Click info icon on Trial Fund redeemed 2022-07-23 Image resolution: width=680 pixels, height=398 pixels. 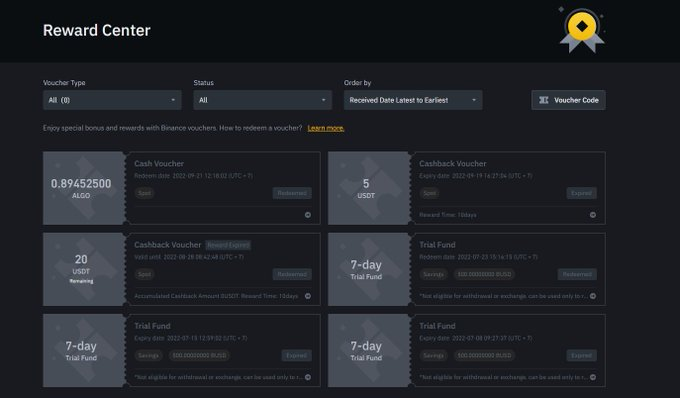tap(592, 296)
